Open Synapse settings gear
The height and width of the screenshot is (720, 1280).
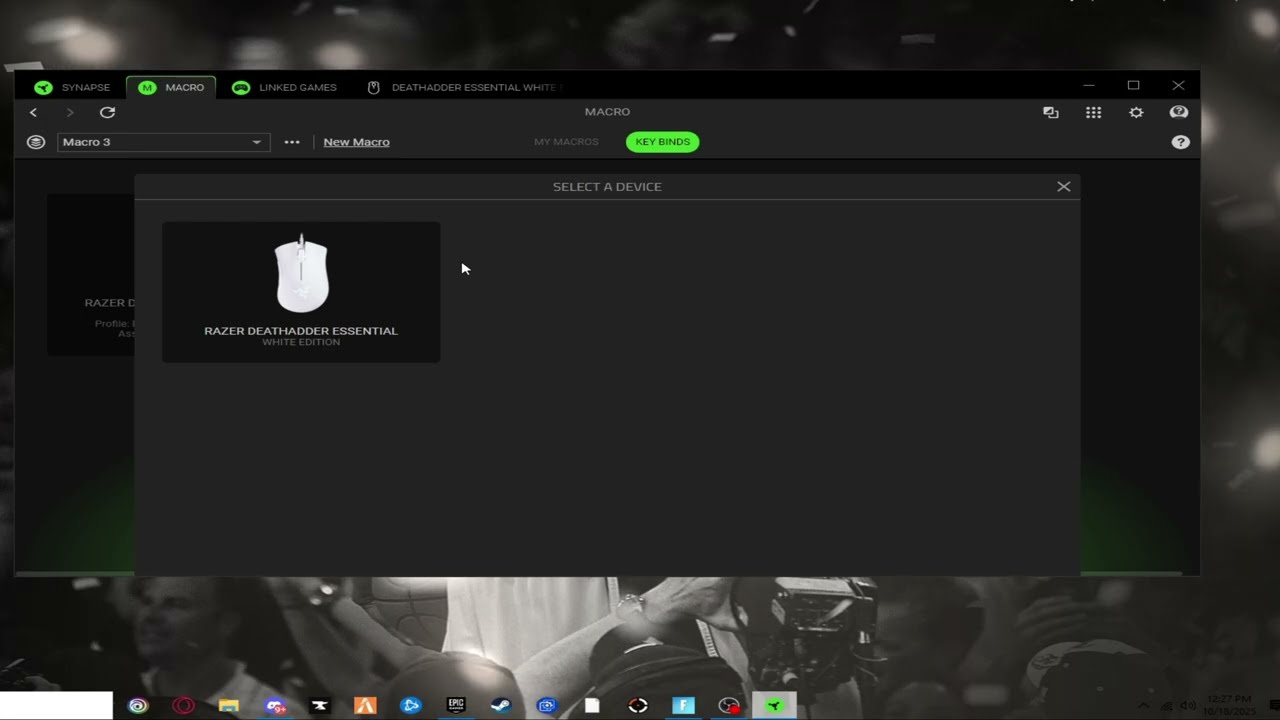click(1136, 112)
